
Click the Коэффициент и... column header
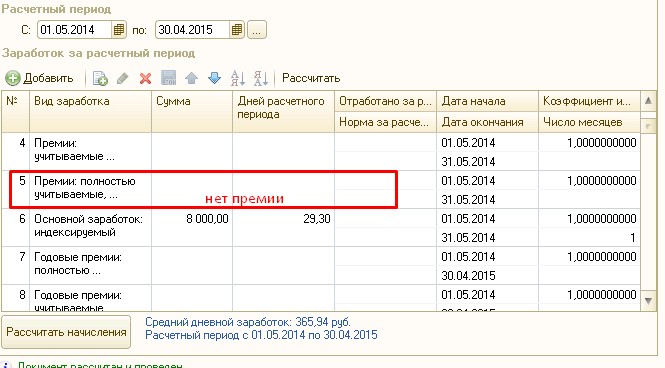589,101
